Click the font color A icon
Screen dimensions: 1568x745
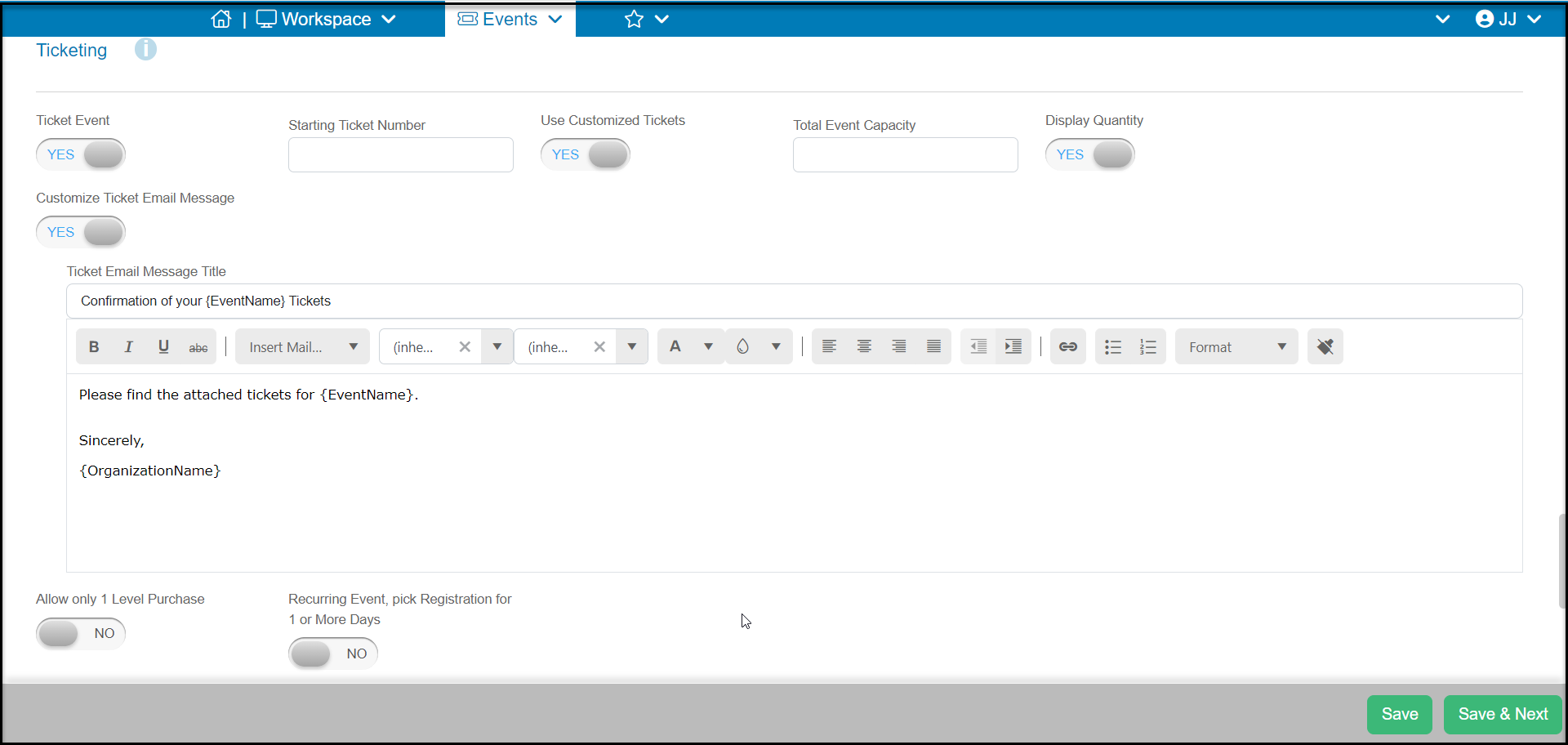pos(675,346)
